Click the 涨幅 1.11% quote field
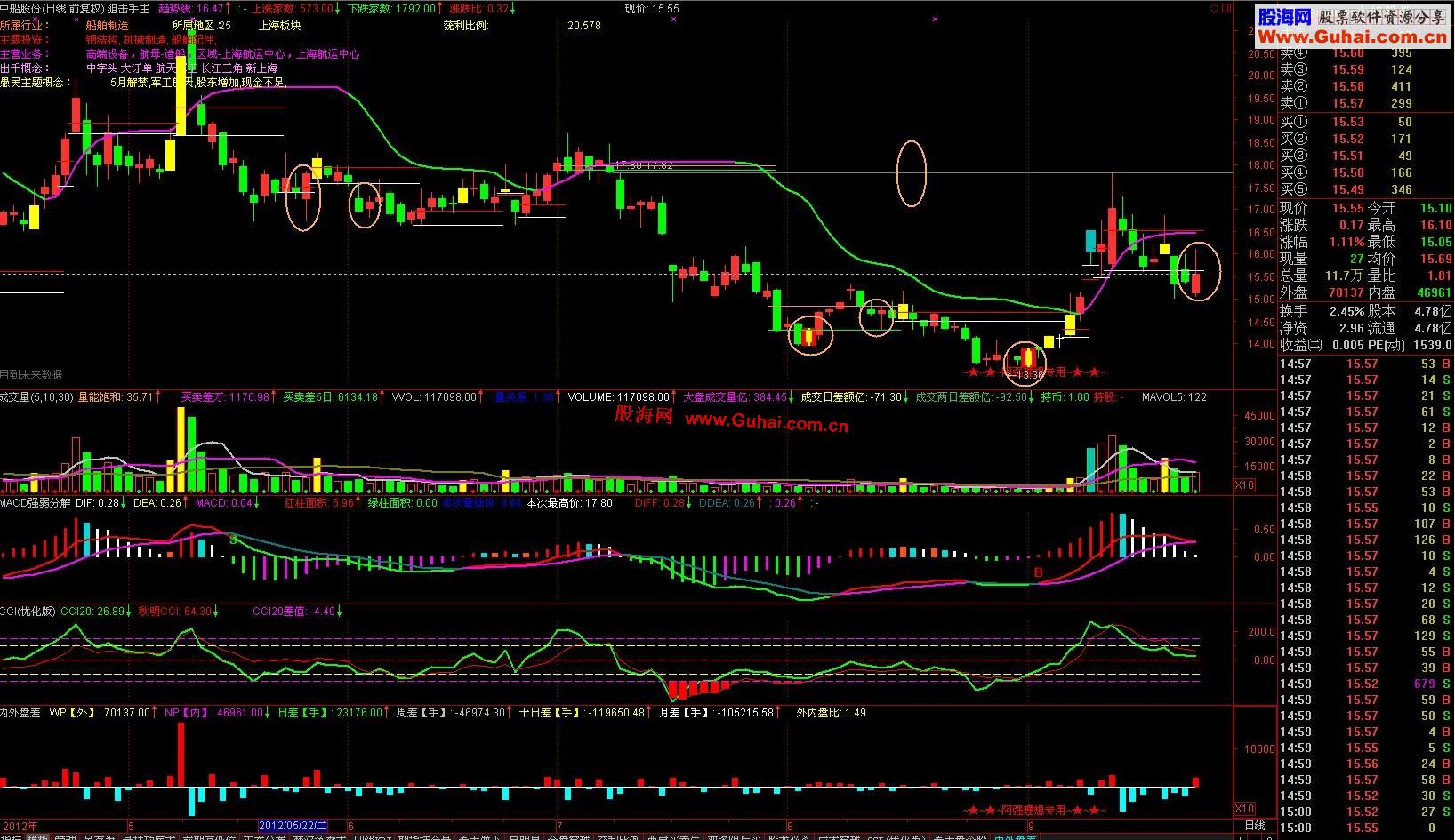The width and height of the screenshot is (1455, 840). [x=1322, y=242]
